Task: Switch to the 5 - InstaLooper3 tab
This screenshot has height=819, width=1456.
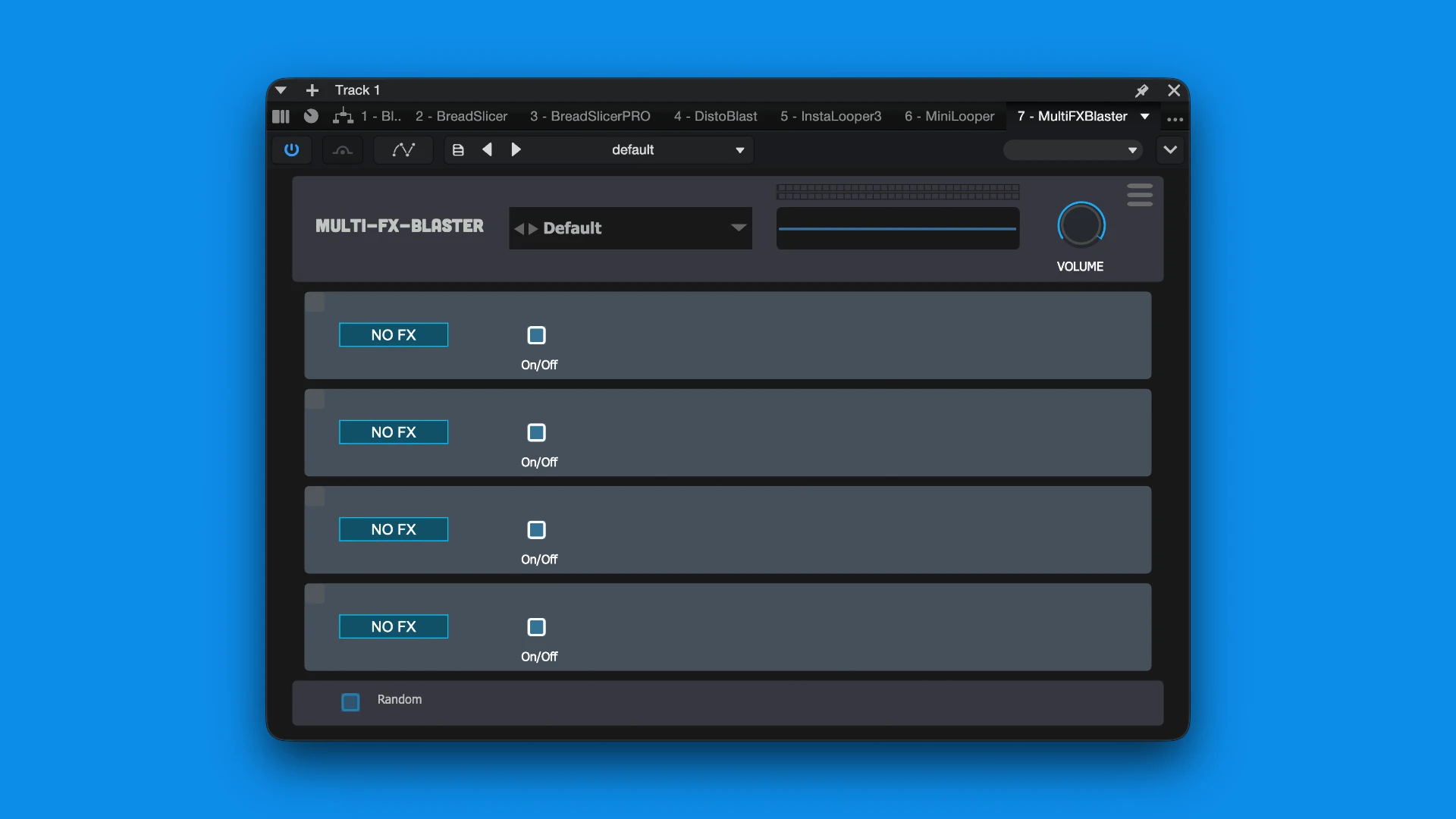Action: coord(830,116)
